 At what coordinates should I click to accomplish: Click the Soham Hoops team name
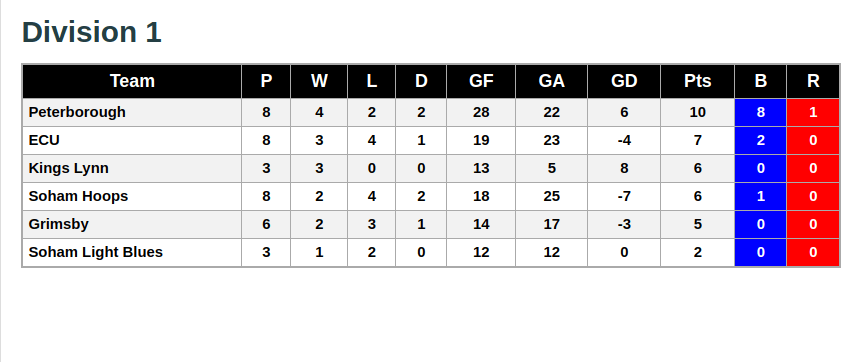78,196
